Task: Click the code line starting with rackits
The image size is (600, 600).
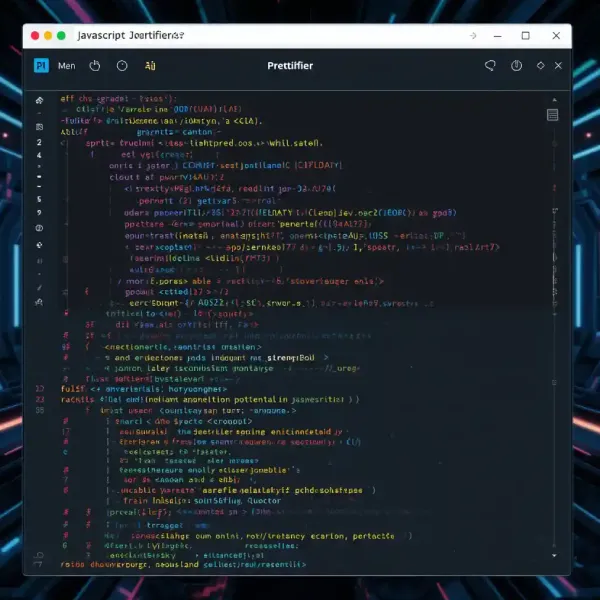Action: click(x=210, y=399)
